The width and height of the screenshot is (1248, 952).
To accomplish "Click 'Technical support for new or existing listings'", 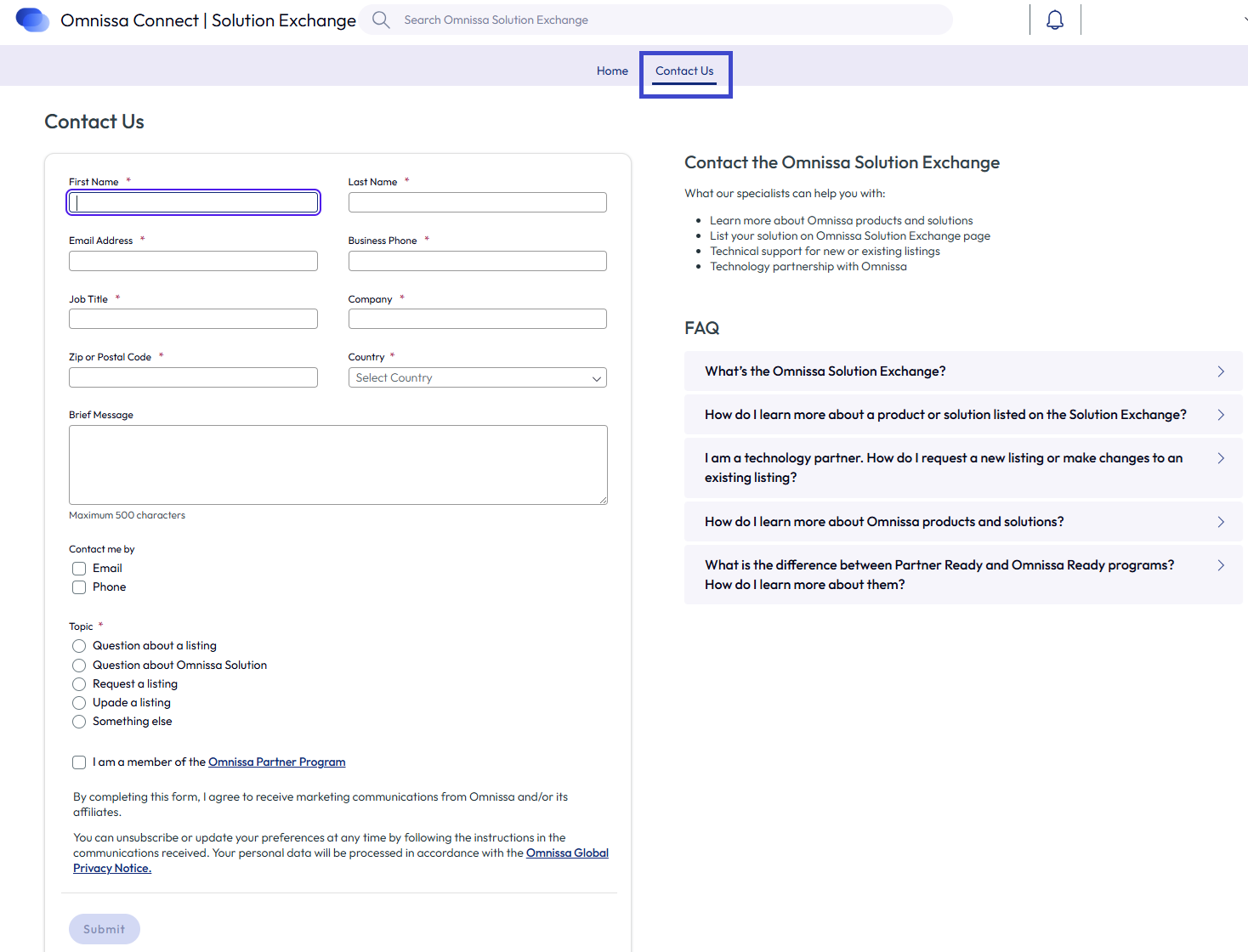I will (x=825, y=252).
